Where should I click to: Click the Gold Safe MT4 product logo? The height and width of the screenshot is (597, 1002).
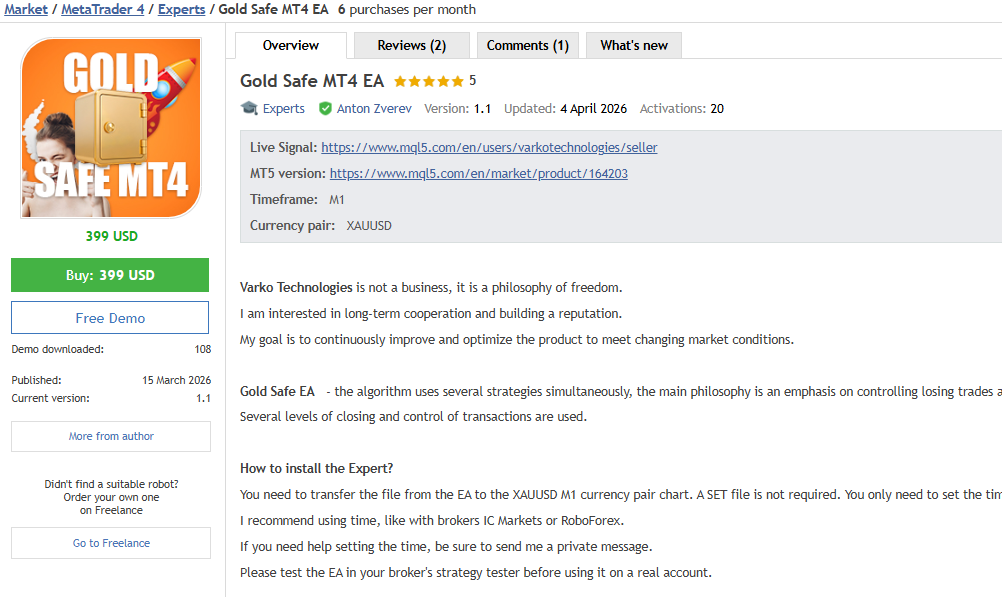[x=111, y=128]
